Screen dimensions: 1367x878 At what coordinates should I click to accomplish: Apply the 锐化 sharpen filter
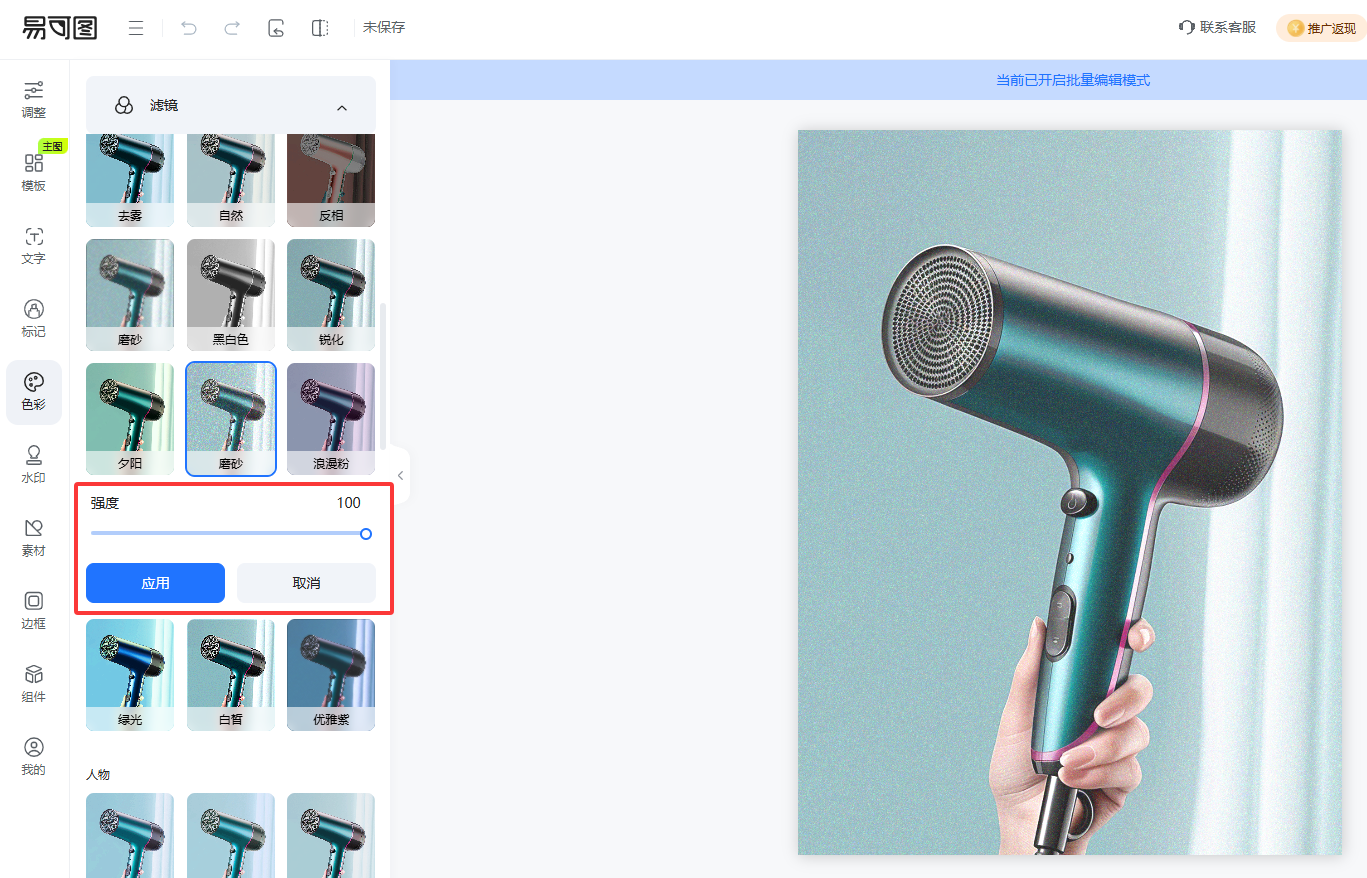pyautogui.click(x=331, y=295)
